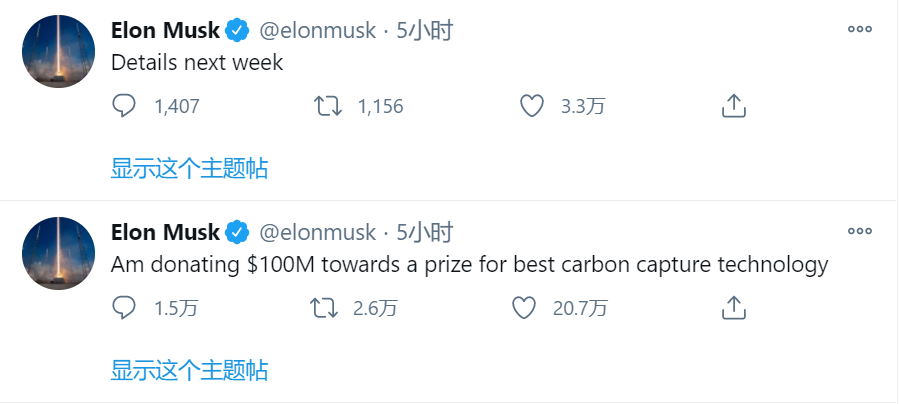899x404 pixels.
Task: Open Elon Musk name on second tweet
Action: [164, 233]
